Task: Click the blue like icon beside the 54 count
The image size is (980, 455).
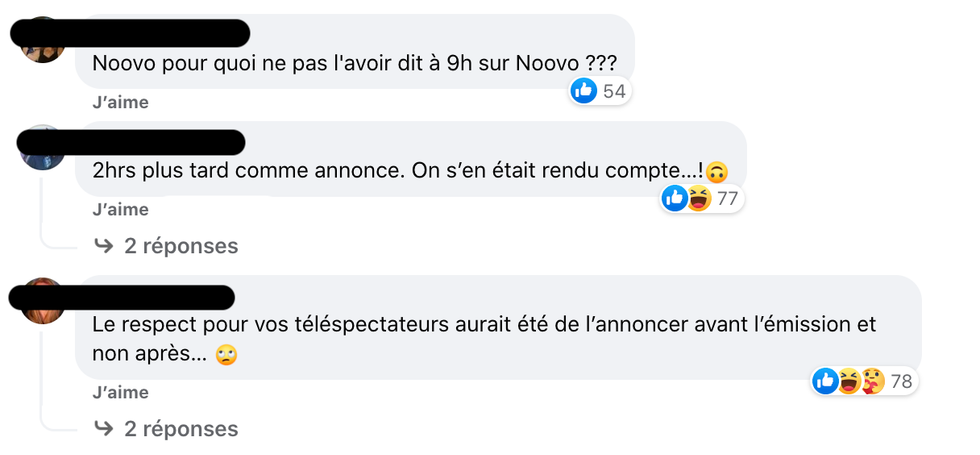Action: click(x=584, y=91)
